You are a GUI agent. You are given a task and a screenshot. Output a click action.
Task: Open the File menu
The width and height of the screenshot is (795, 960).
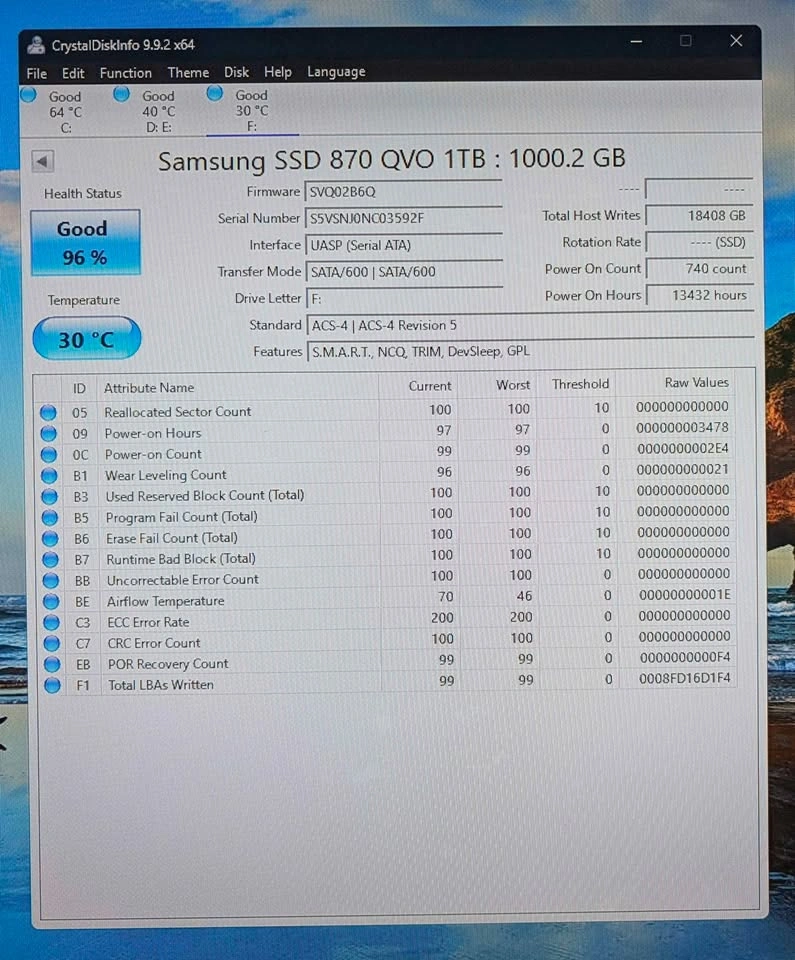36,73
